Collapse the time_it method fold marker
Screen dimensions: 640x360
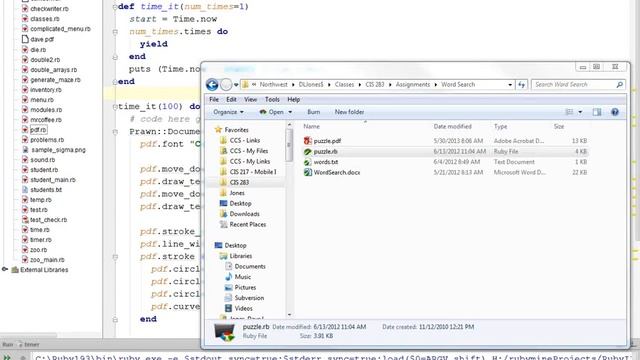(115, 7)
